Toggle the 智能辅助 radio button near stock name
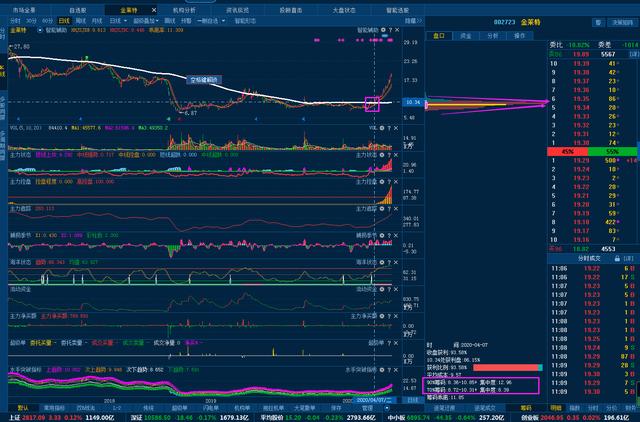The width and height of the screenshot is (640, 422). coord(40,30)
